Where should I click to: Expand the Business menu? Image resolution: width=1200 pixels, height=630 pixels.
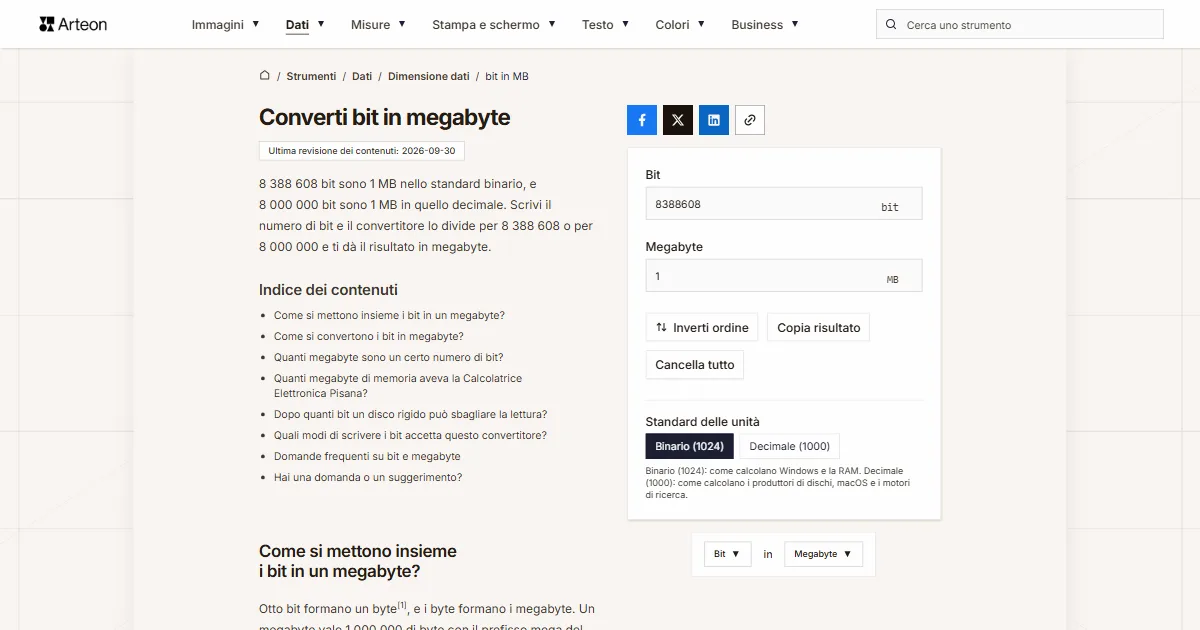(x=765, y=25)
